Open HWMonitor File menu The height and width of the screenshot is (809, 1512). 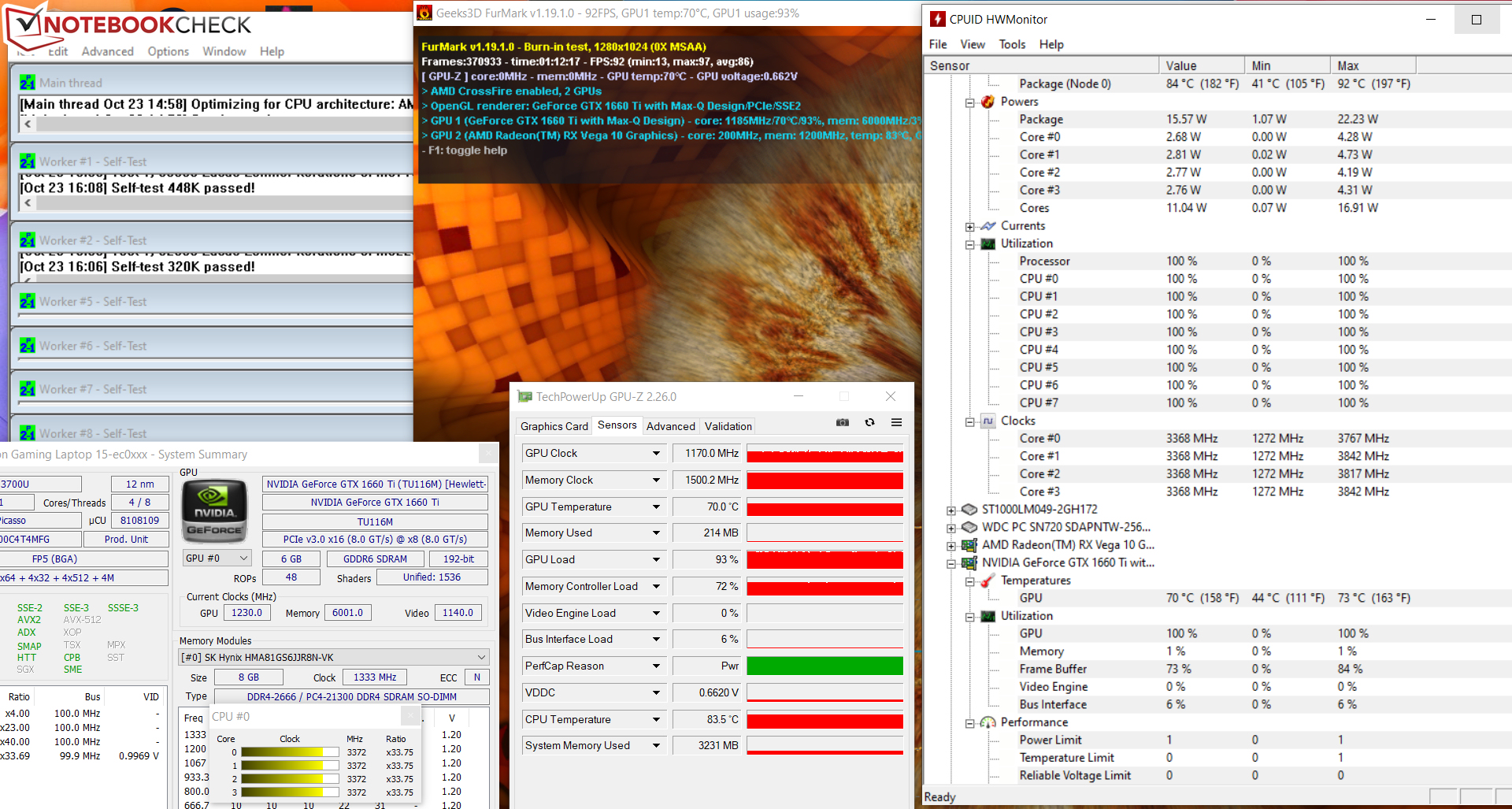pyautogui.click(x=938, y=44)
